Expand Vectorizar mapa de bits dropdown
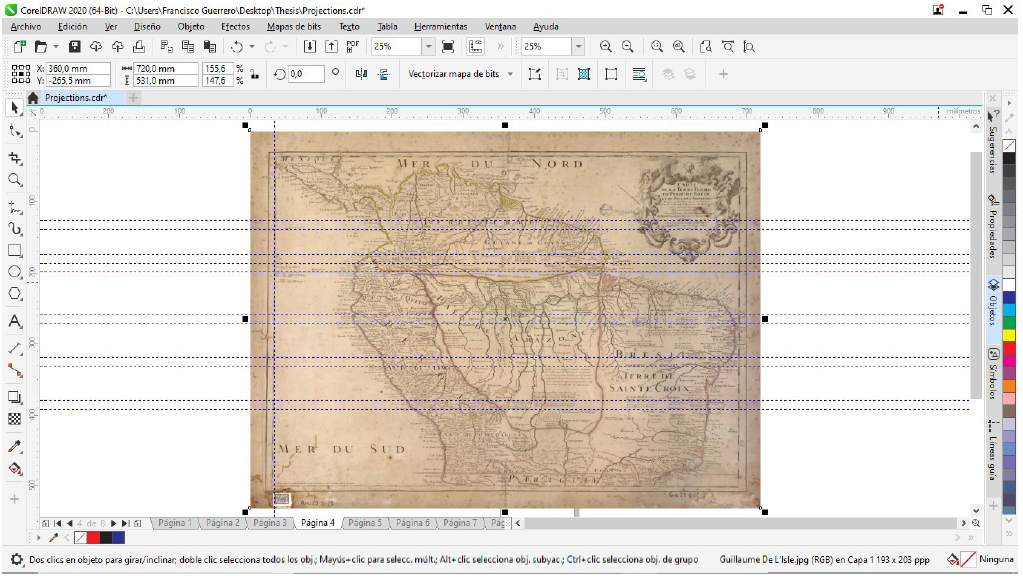 510,74
